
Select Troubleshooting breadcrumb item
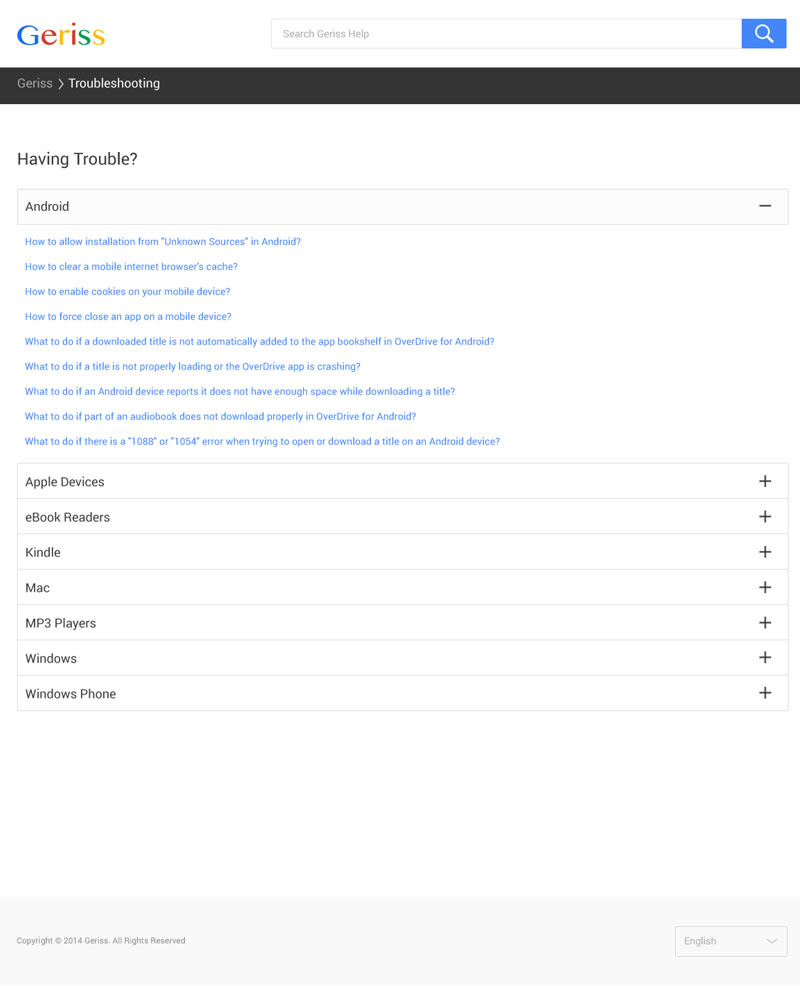click(114, 84)
